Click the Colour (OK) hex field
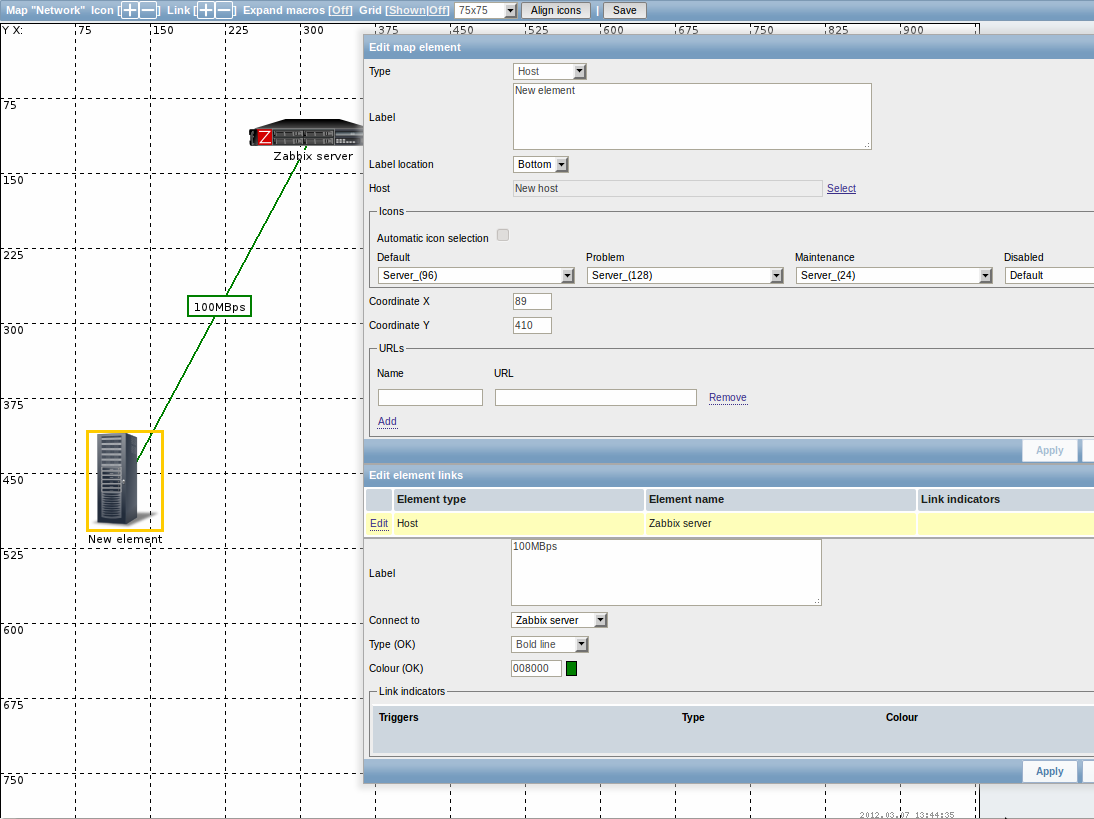 coord(537,668)
